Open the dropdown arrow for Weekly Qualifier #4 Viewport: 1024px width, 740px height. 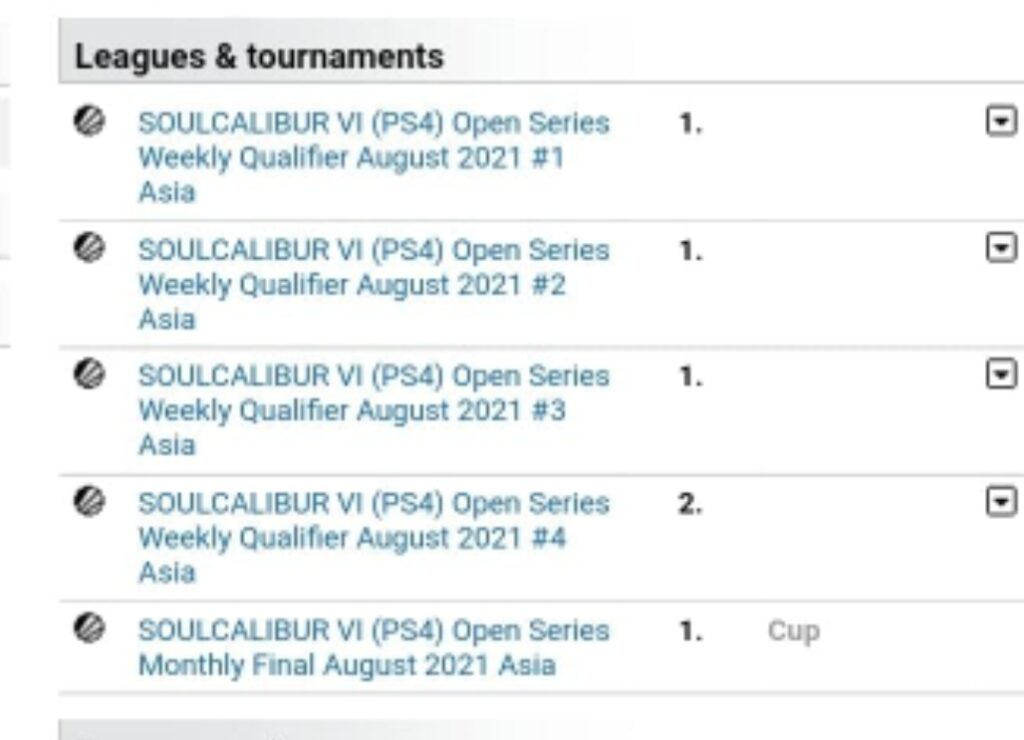(1001, 502)
